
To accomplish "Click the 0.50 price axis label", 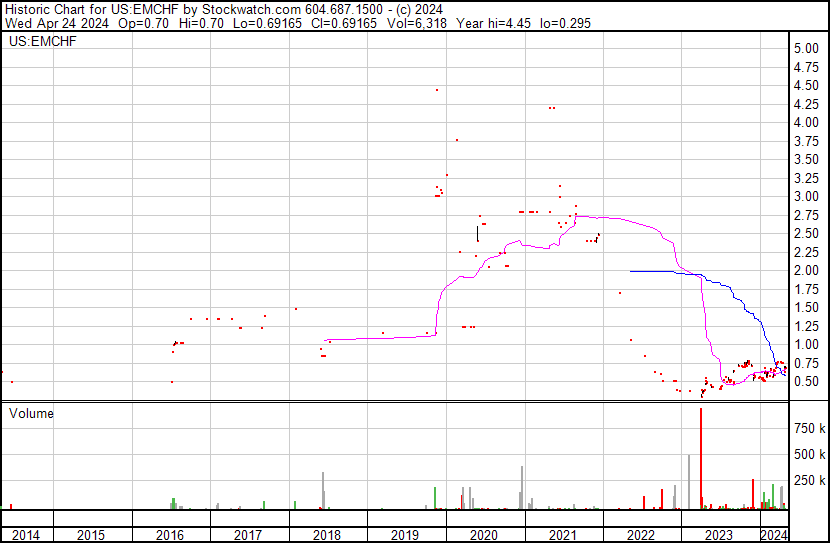I will click(x=806, y=382).
